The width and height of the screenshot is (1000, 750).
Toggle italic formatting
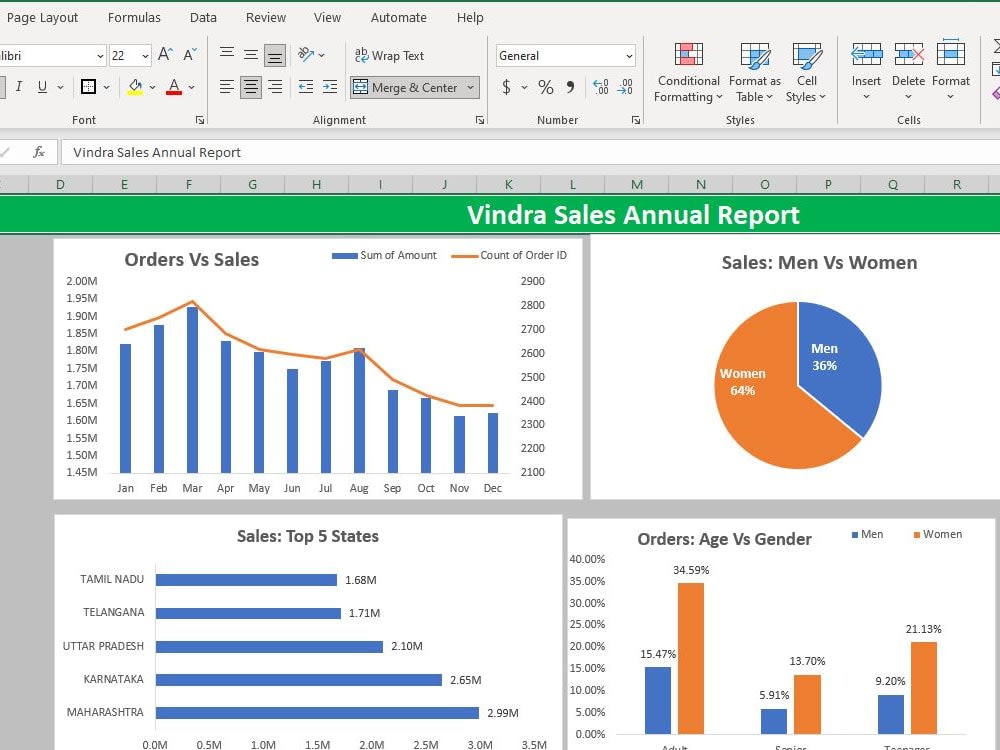click(x=19, y=87)
